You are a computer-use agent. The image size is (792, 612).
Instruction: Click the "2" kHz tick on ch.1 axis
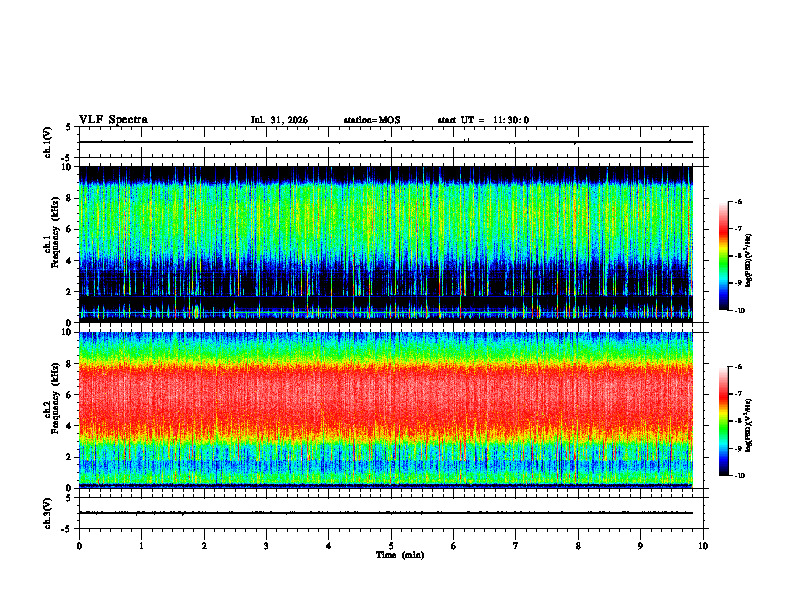[70, 292]
